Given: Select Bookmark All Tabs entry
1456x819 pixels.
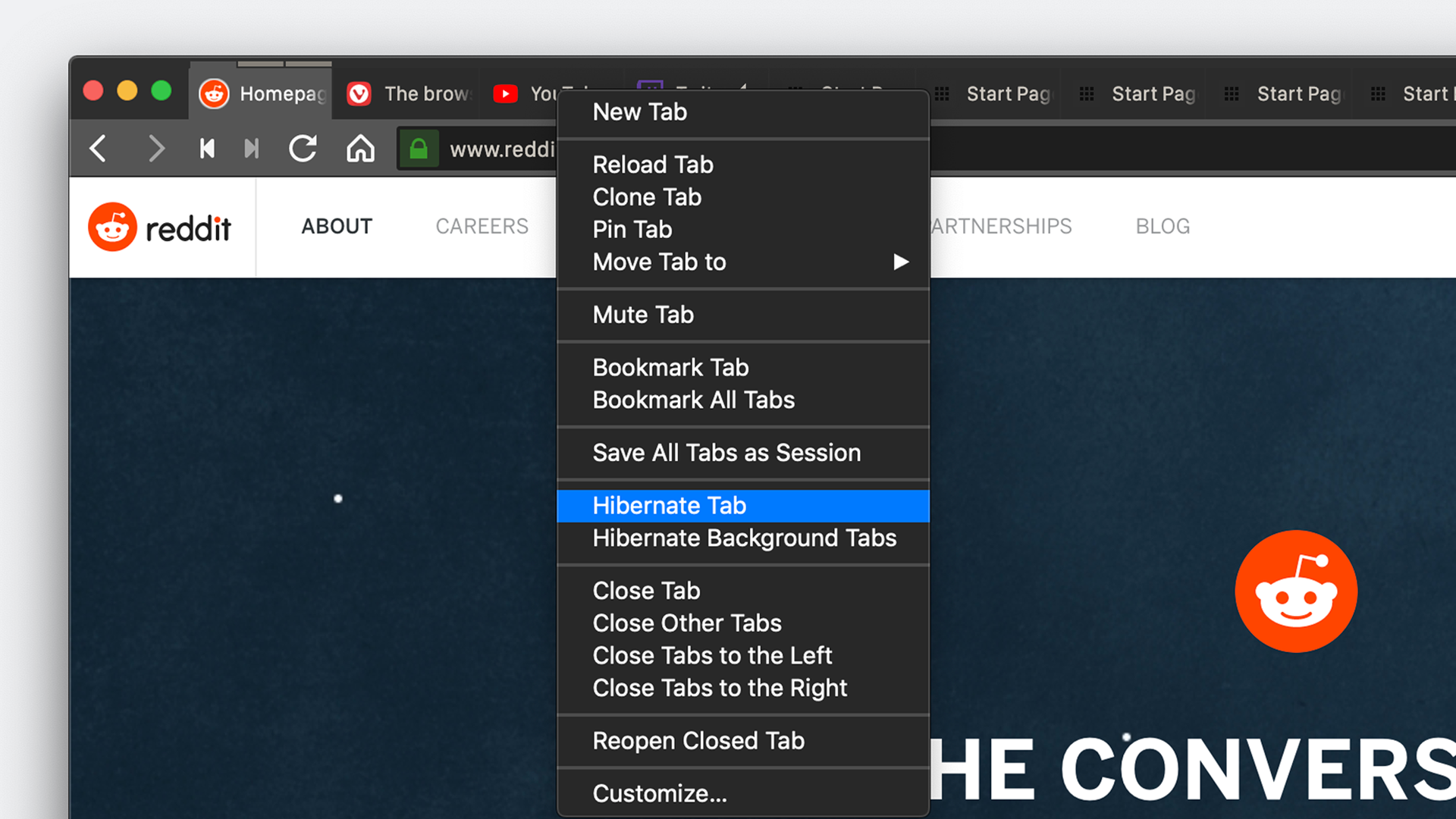Looking at the screenshot, I should [743, 400].
